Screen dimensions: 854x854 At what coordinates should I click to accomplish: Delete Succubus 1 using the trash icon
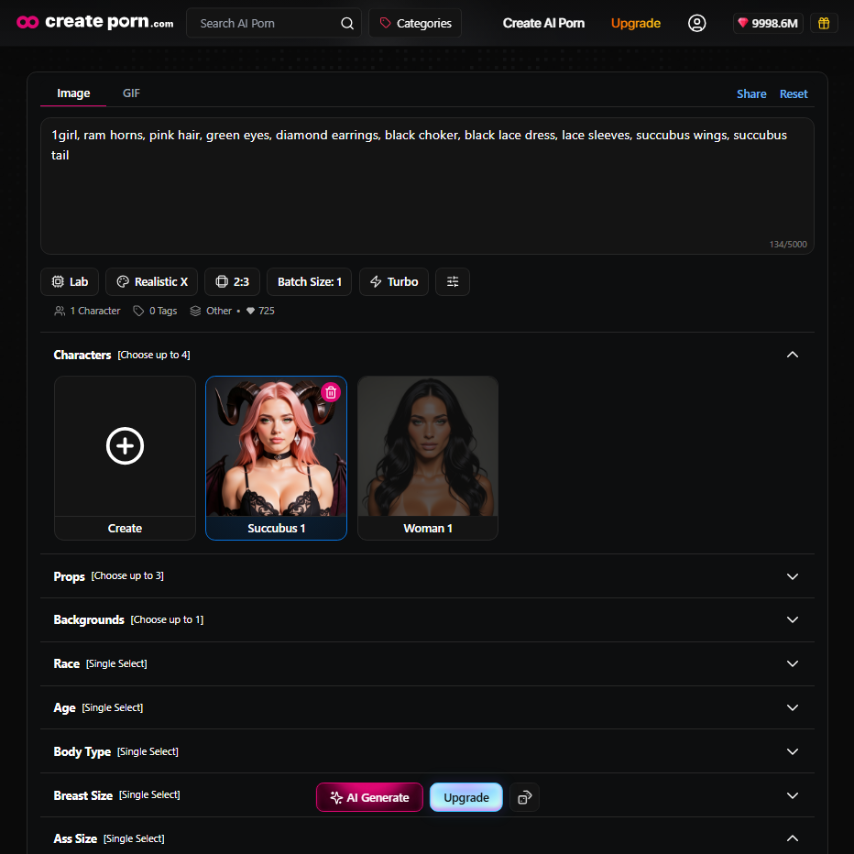click(x=331, y=392)
